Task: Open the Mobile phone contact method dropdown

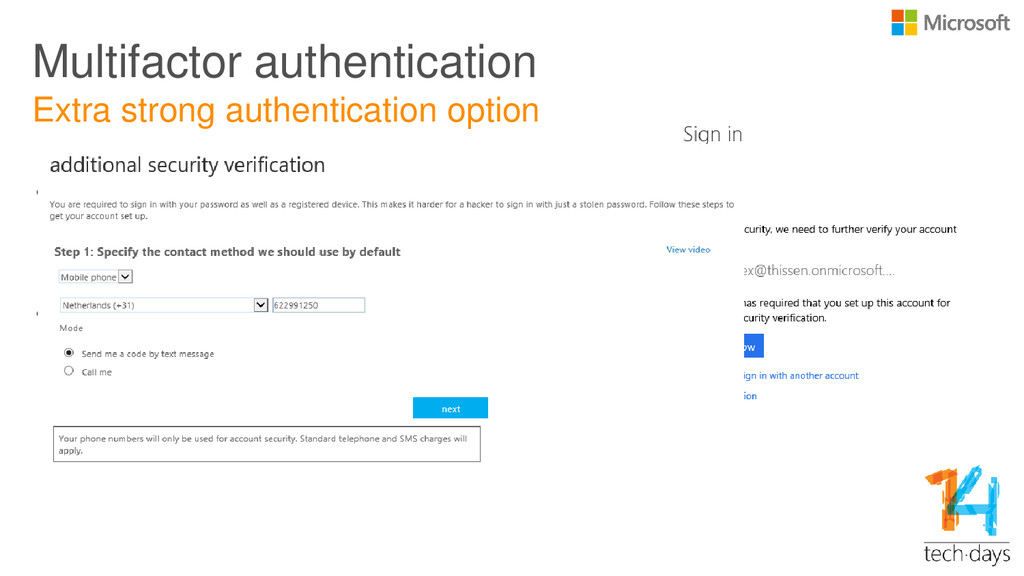Action: click(x=95, y=277)
